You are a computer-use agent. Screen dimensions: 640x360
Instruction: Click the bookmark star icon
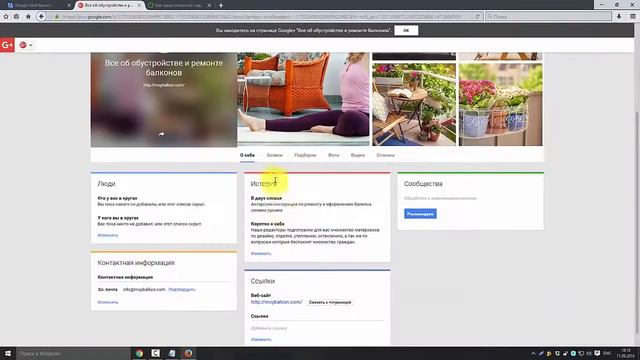click(6, 16)
